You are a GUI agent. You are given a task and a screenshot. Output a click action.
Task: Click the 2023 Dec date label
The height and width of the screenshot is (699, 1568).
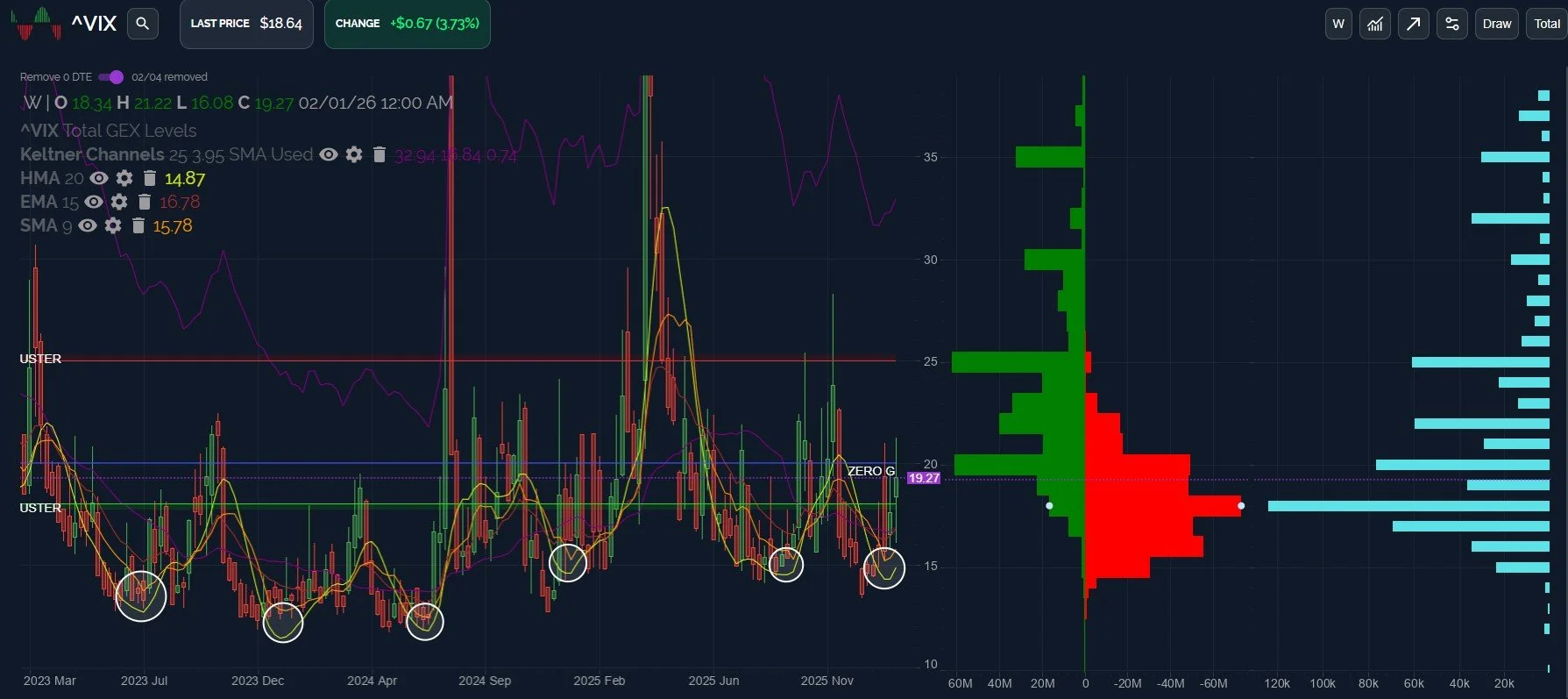[x=258, y=681]
